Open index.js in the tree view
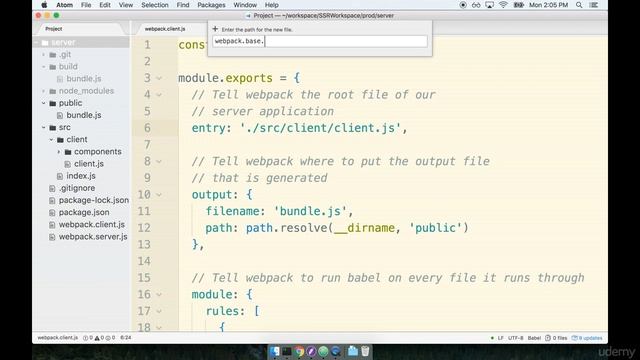Viewport: 640px width, 360px height. point(81,176)
